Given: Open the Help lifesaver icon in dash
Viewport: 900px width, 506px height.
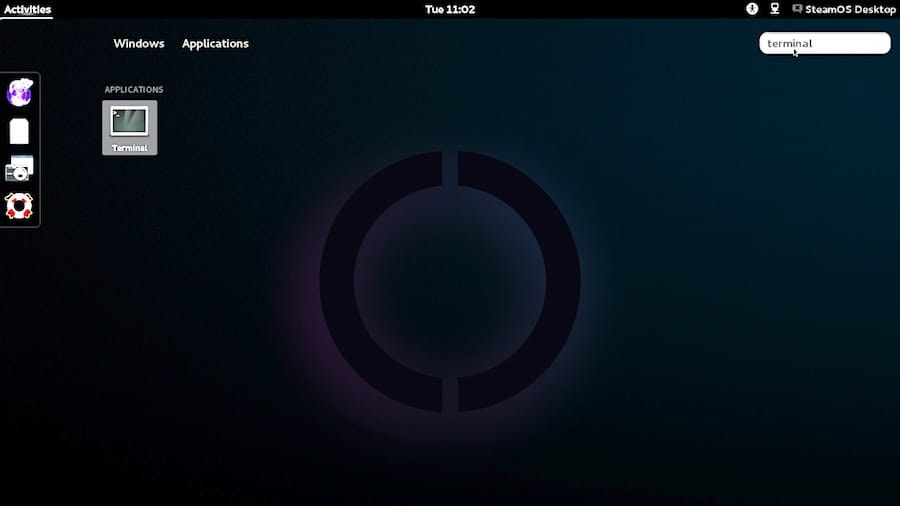Looking at the screenshot, I should point(20,206).
